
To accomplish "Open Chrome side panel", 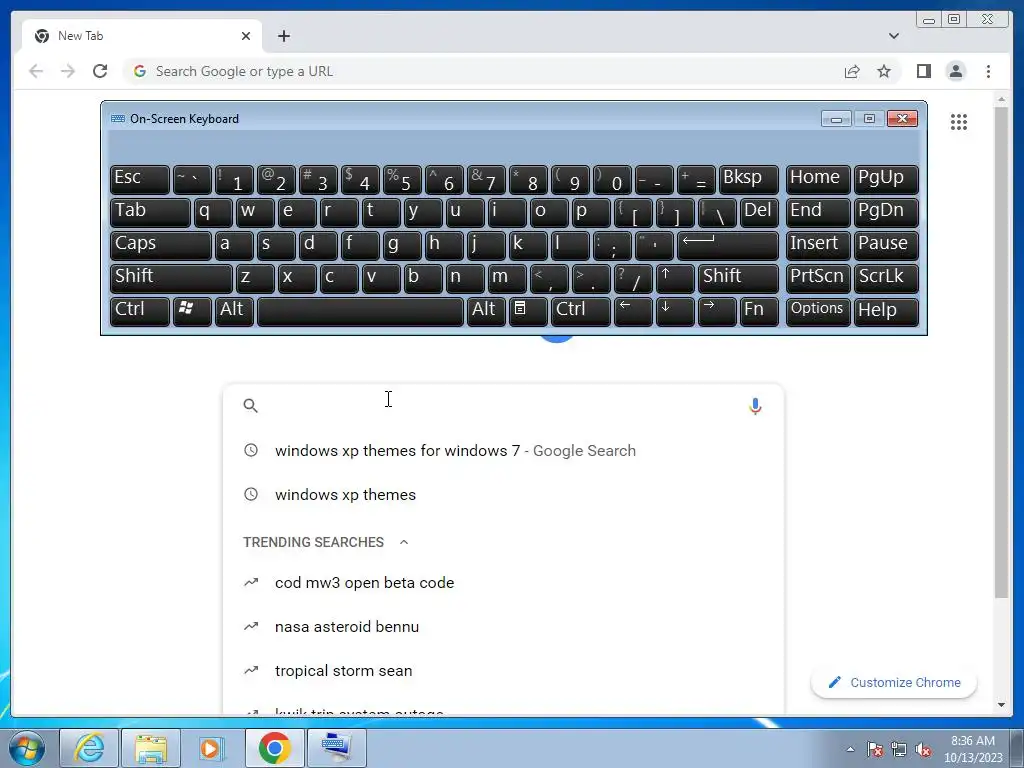I will (923, 71).
